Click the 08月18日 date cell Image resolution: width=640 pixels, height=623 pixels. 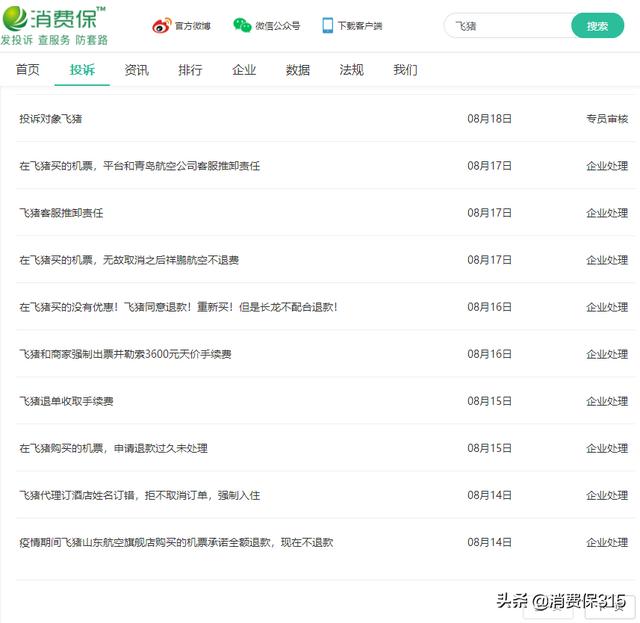[489, 119]
